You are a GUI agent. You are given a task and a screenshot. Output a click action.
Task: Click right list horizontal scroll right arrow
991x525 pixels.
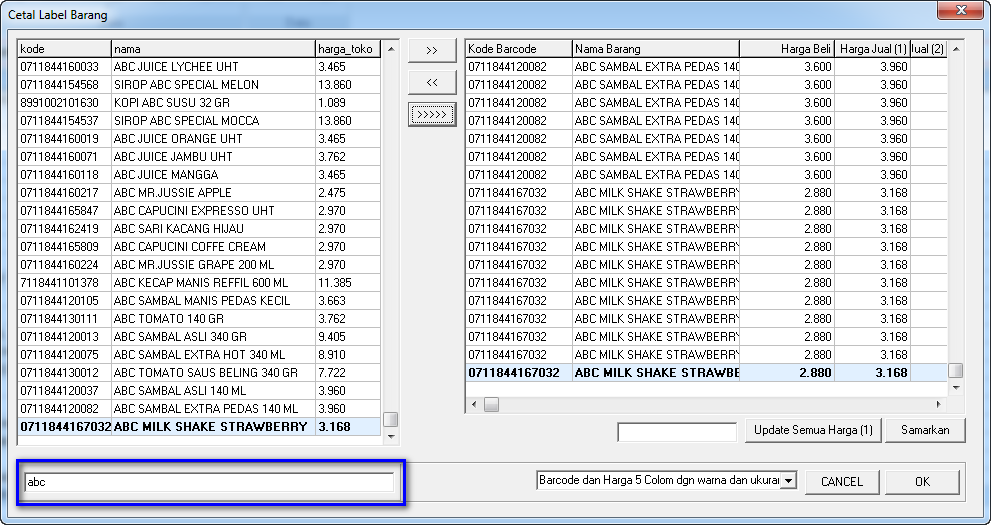pyautogui.click(x=939, y=404)
